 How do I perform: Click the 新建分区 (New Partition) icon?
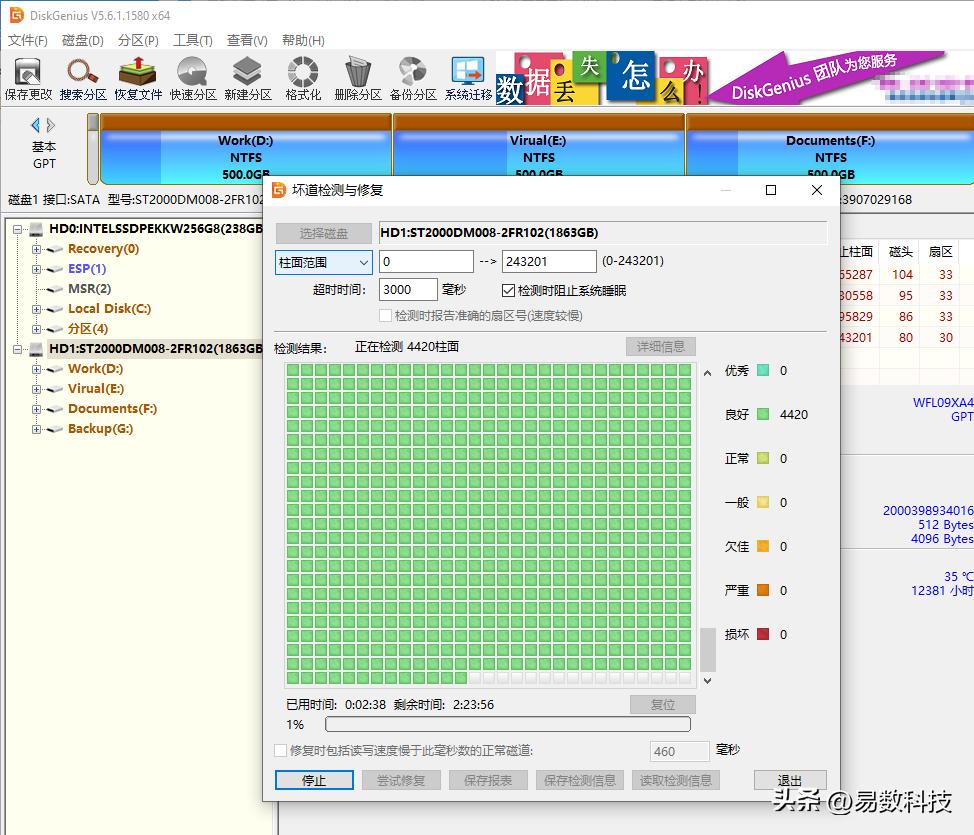pyautogui.click(x=248, y=78)
